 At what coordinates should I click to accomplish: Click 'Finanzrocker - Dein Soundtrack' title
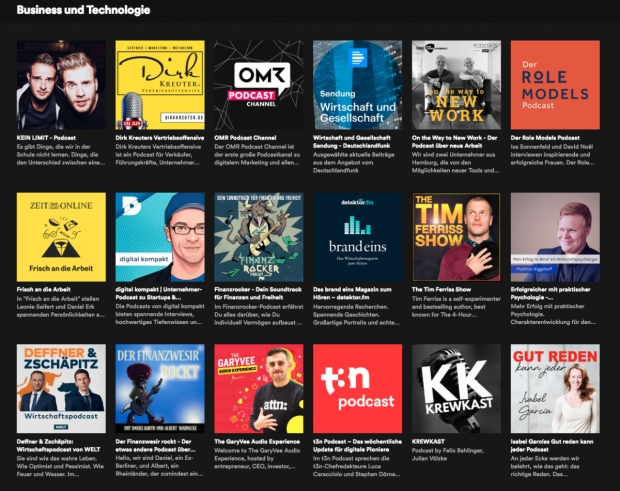pos(258,293)
